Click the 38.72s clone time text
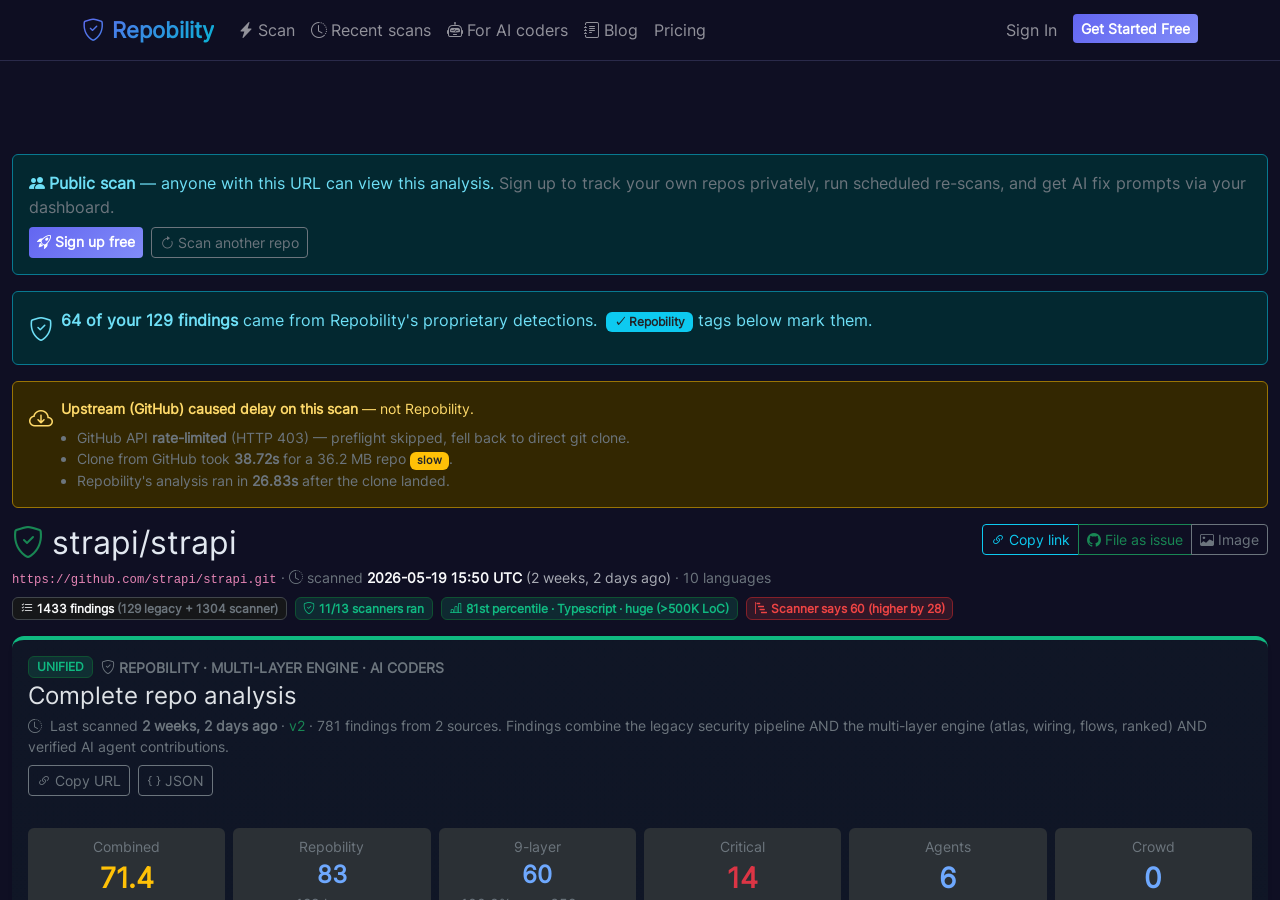Image resolution: width=1280 pixels, height=900 pixels. [x=256, y=460]
